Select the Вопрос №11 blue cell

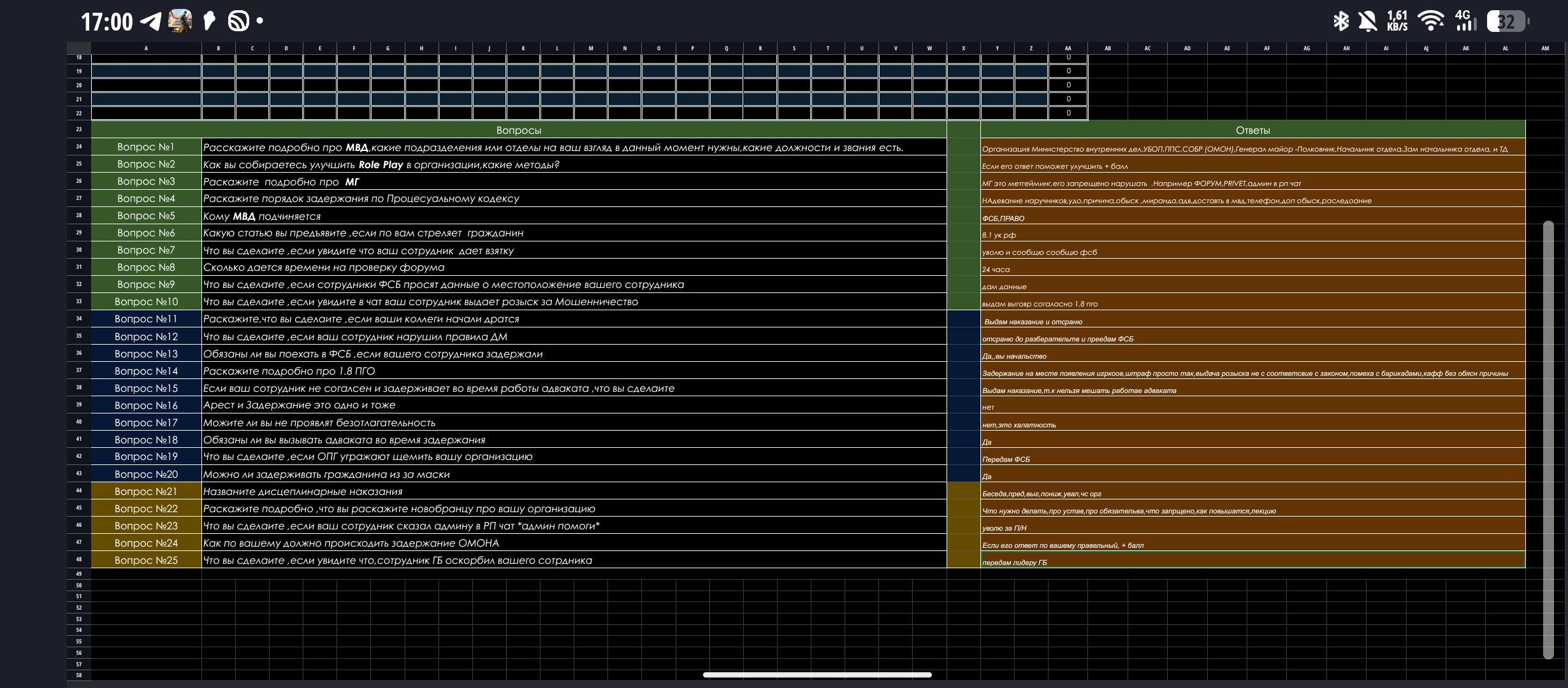[x=146, y=319]
